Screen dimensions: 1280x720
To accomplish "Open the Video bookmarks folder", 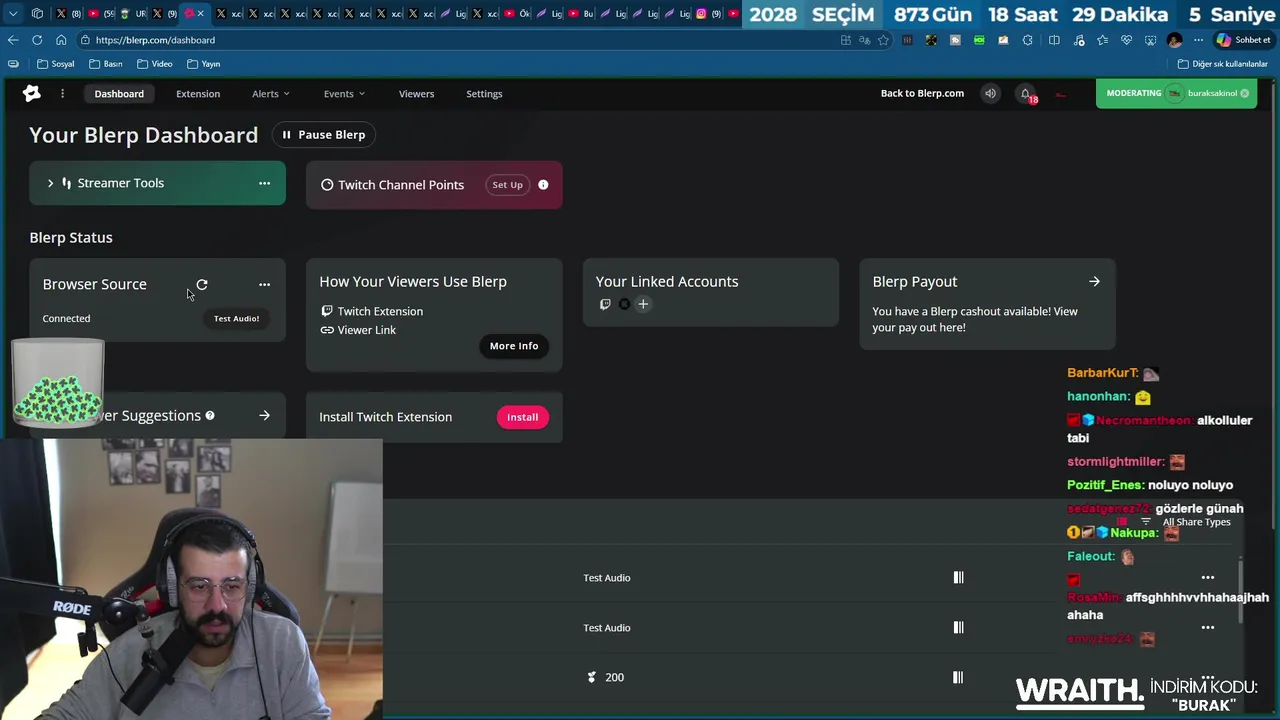I will click(155, 64).
